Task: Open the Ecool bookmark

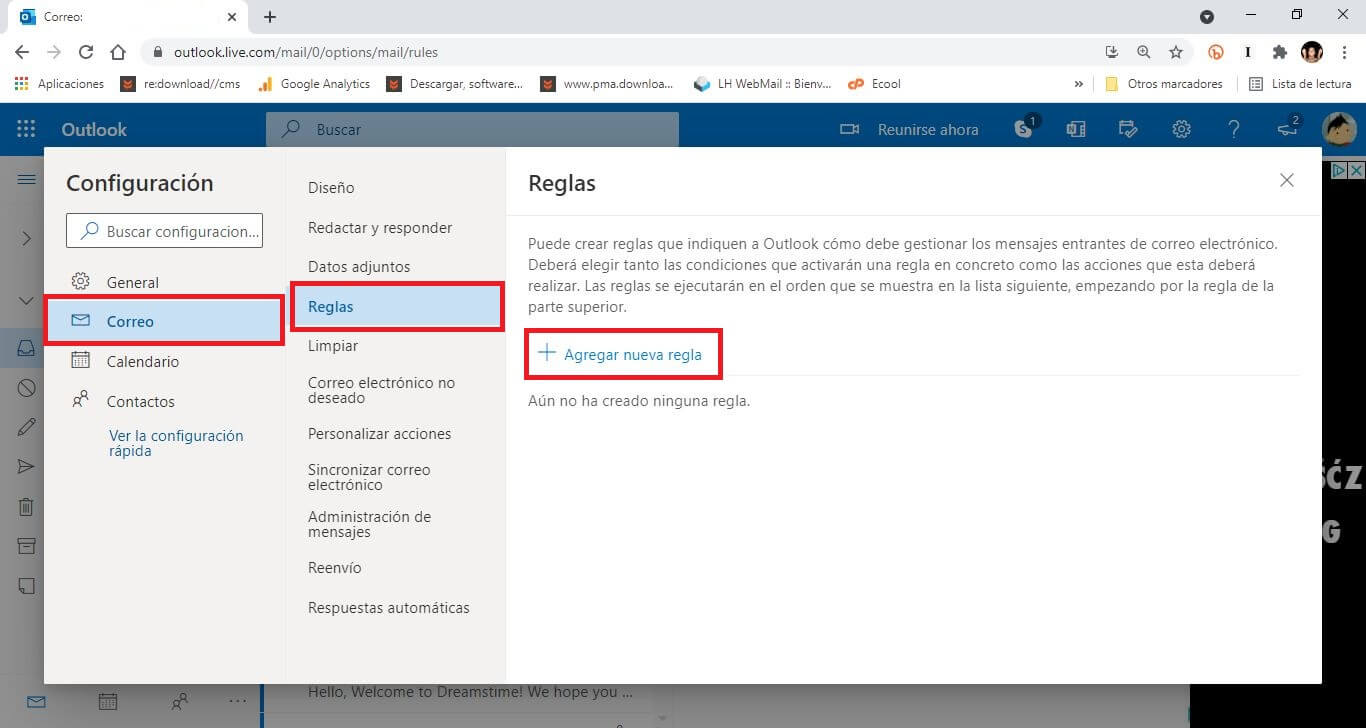Action: point(875,84)
